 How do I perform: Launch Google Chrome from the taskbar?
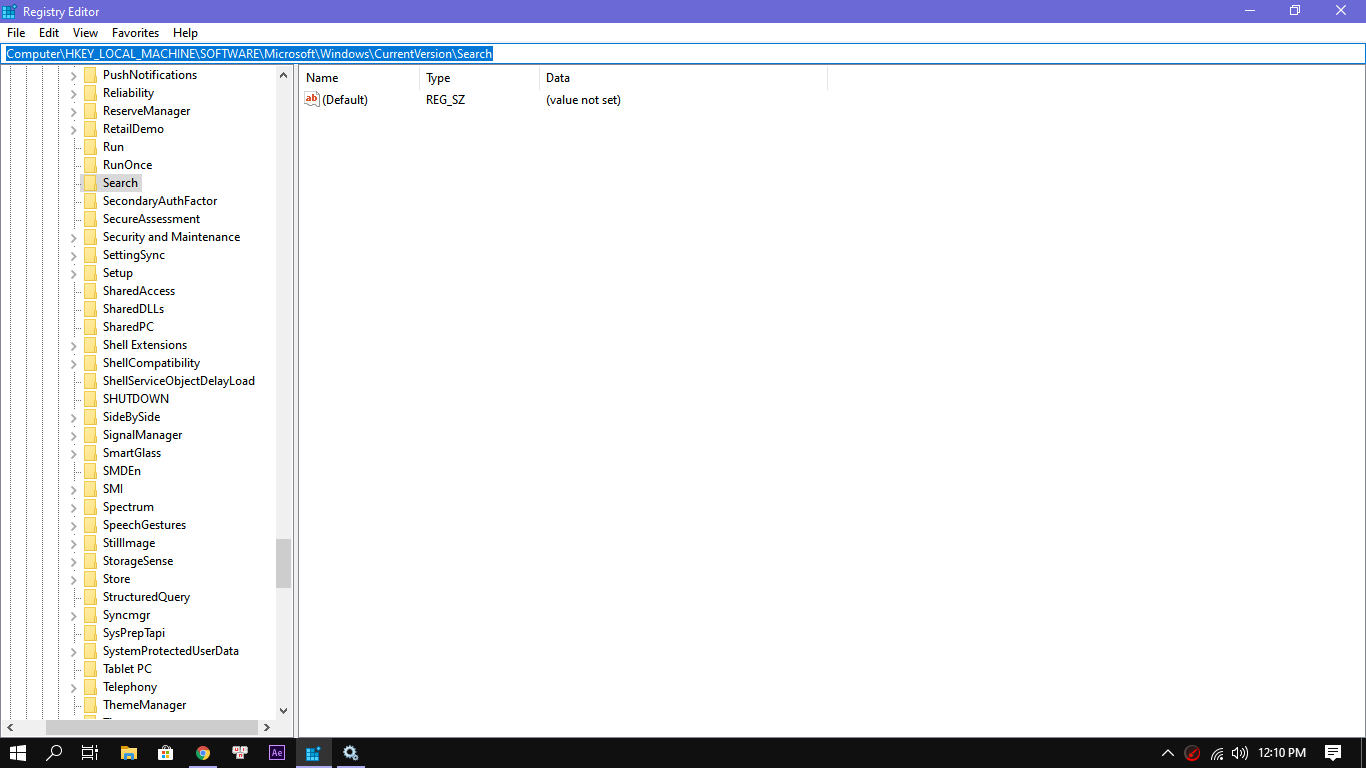tap(203, 753)
